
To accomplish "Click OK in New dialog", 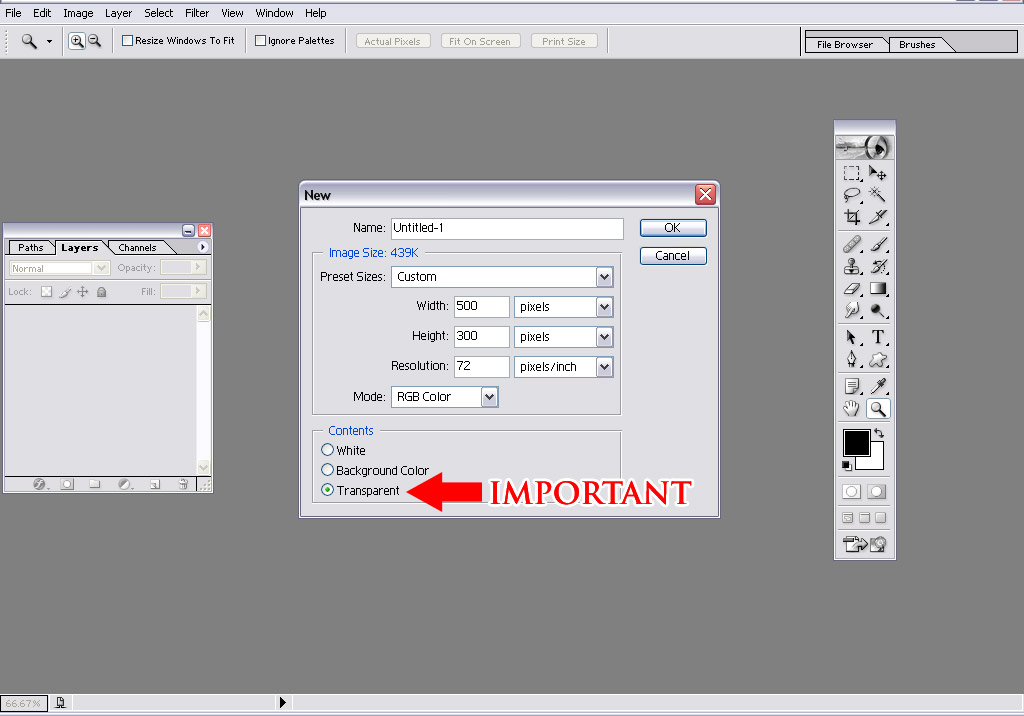I will pos(673,227).
